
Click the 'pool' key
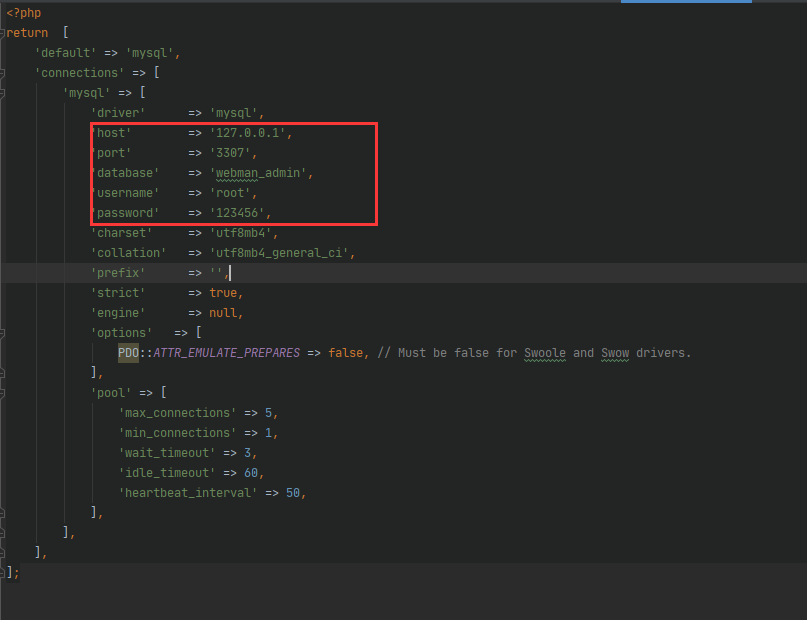pyautogui.click(x=111, y=393)
